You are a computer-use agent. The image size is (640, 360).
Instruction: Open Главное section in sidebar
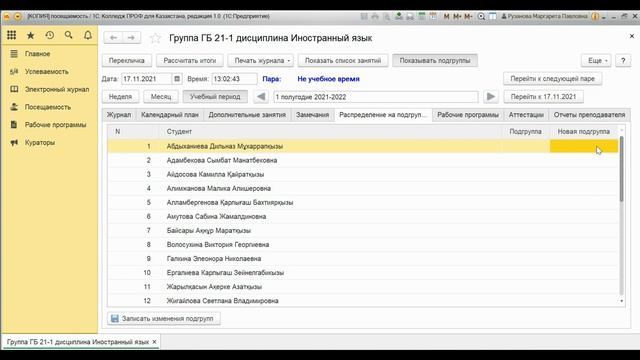(37, 54)
